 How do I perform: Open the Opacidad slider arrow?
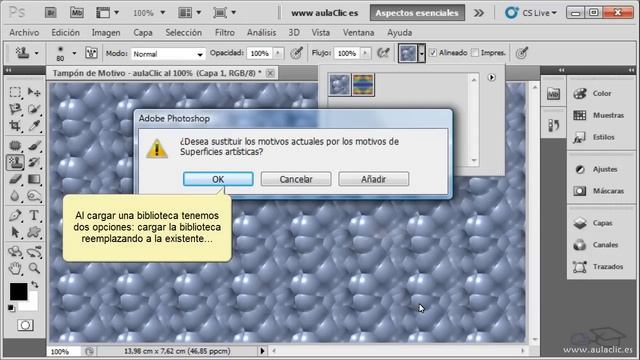(278, 53)
